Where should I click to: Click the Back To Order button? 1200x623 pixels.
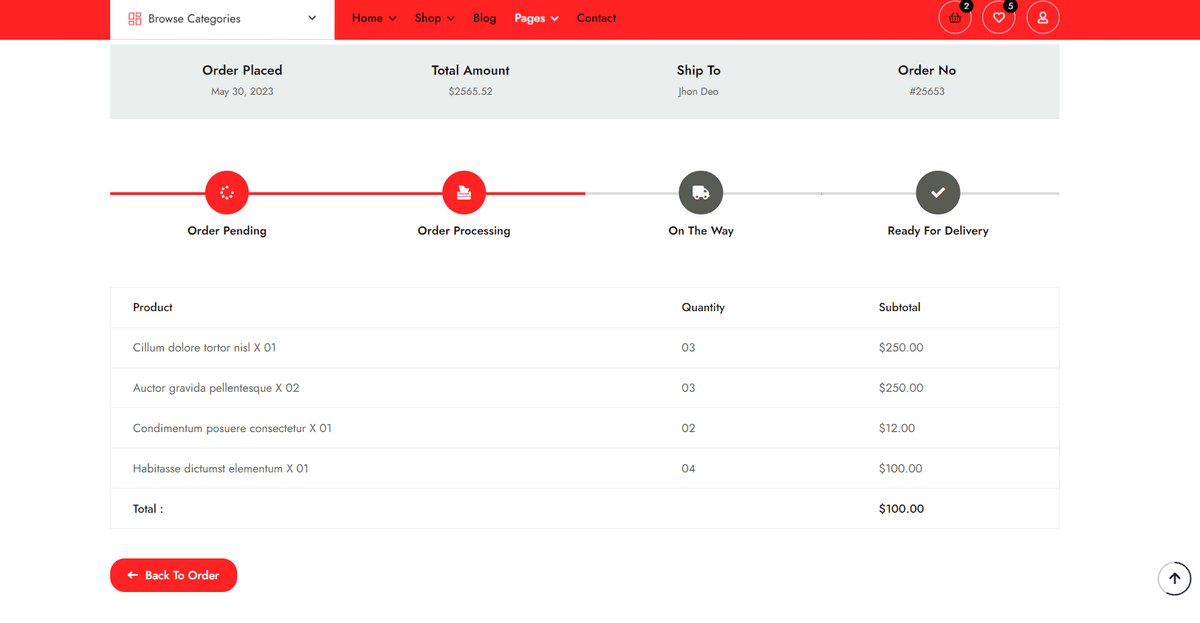(173, 575)
